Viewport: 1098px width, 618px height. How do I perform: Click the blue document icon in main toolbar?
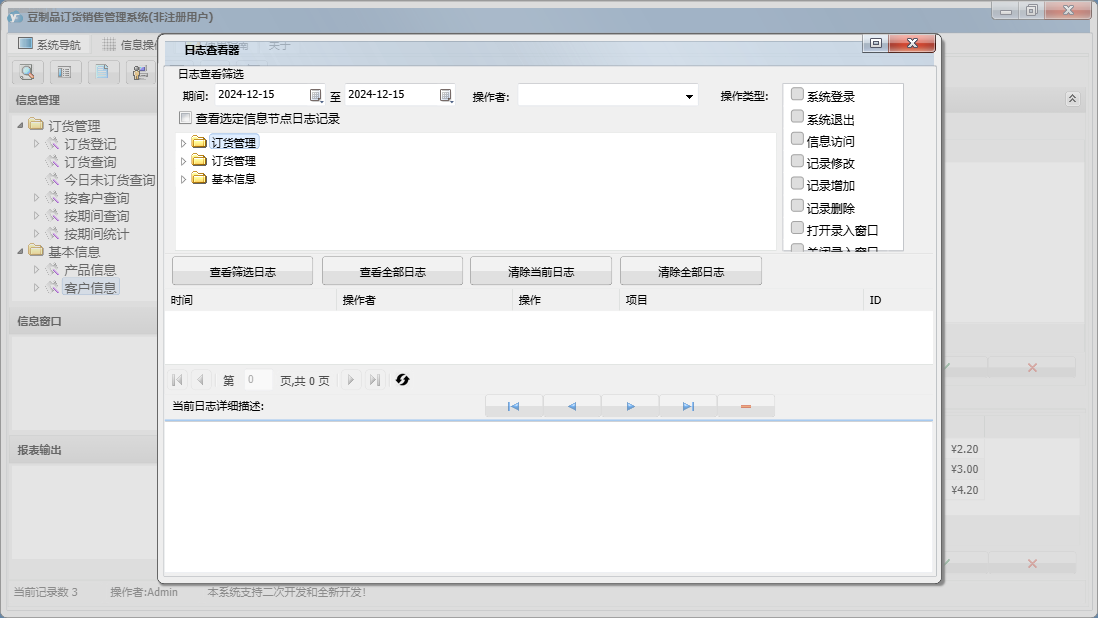(103, 71)
